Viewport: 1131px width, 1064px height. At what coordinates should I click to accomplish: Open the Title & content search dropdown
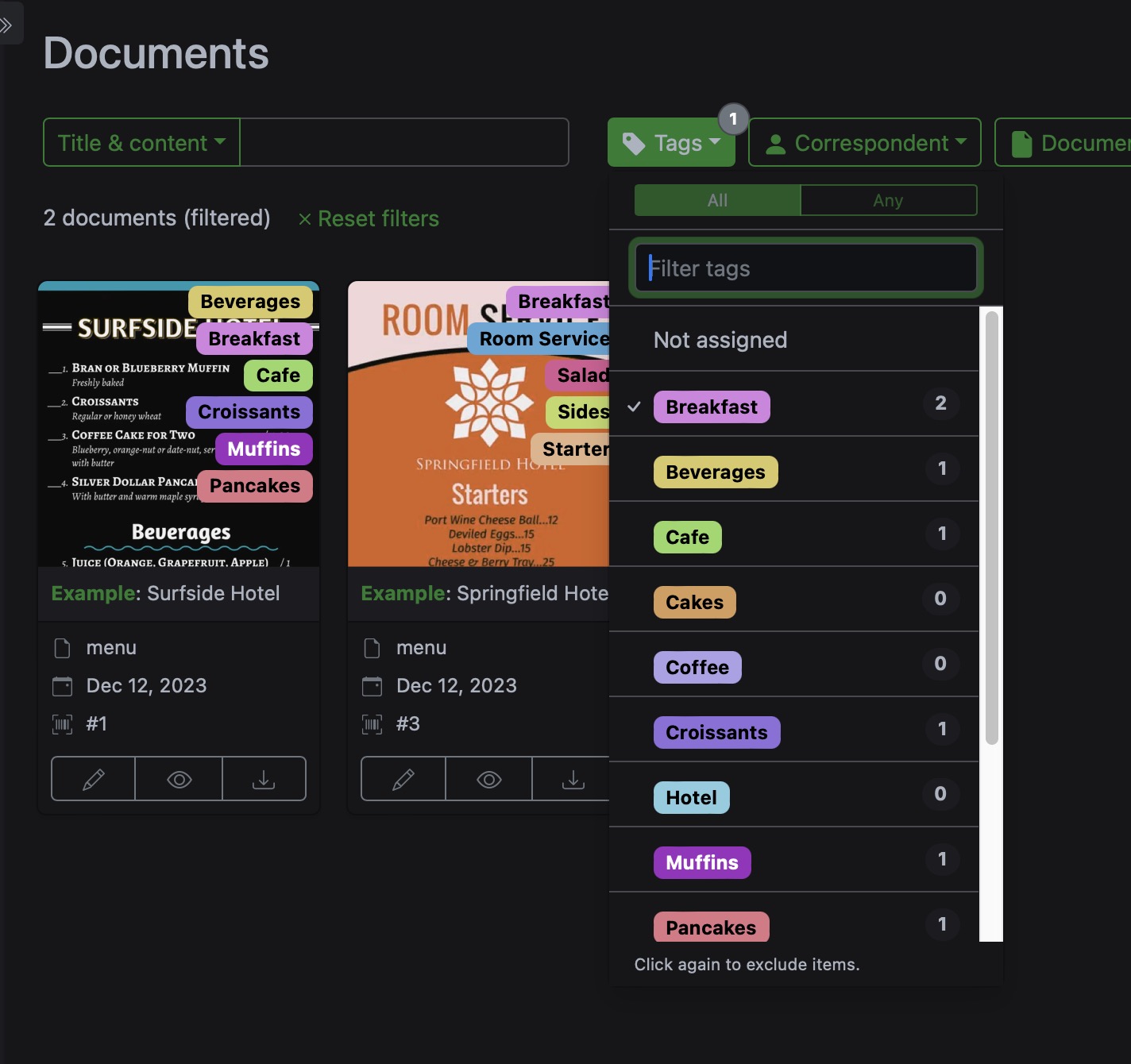click(141, 142)
